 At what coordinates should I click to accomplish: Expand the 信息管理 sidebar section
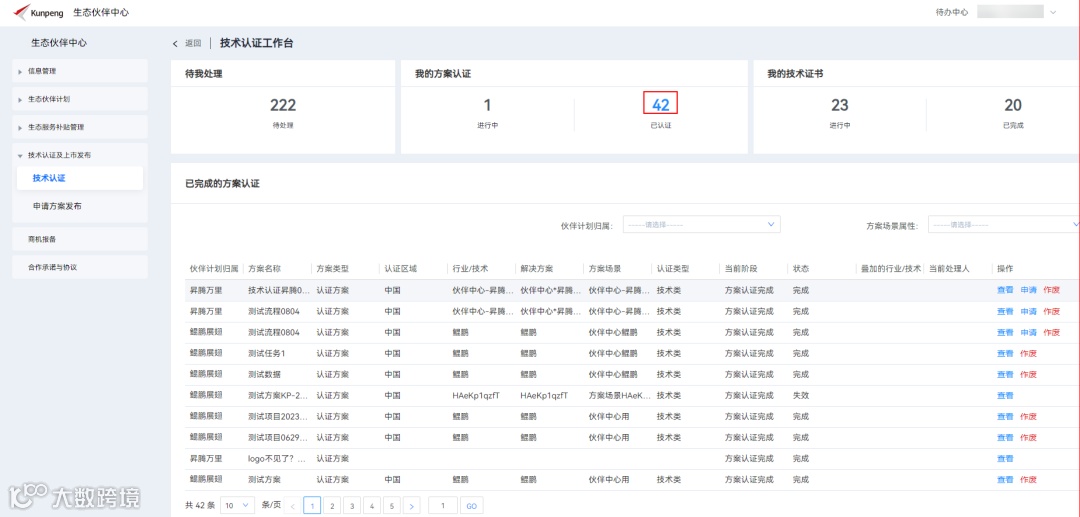pos(80,71)
